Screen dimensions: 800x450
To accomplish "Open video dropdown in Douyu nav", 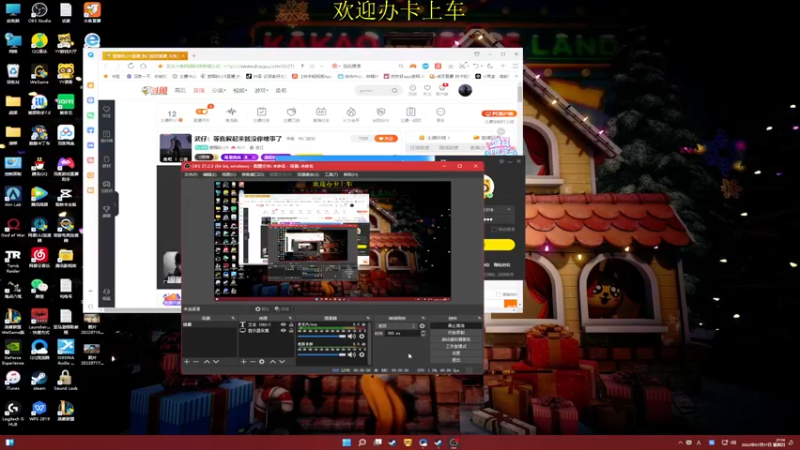I will pos(241,90).
